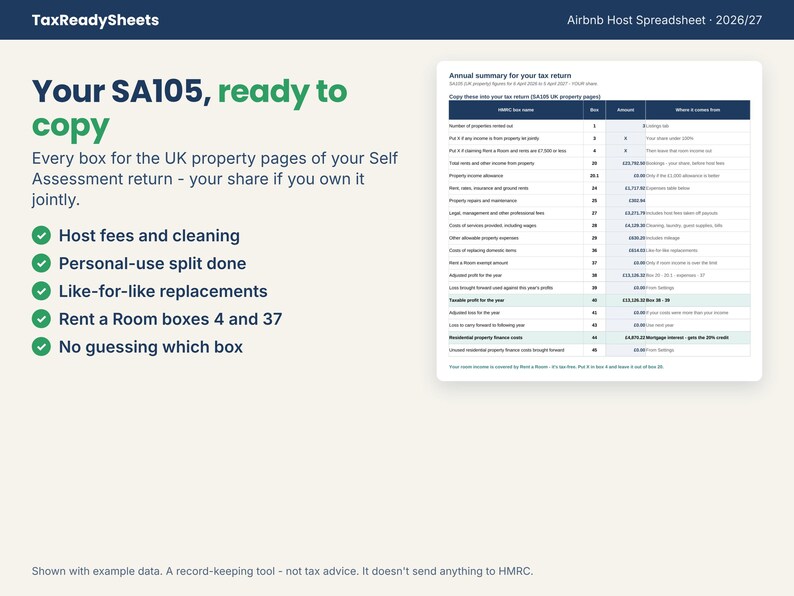
Task: Click the 'Annual summary for your tax return' title
Action: pyautogui.click(x=510, y=75)
